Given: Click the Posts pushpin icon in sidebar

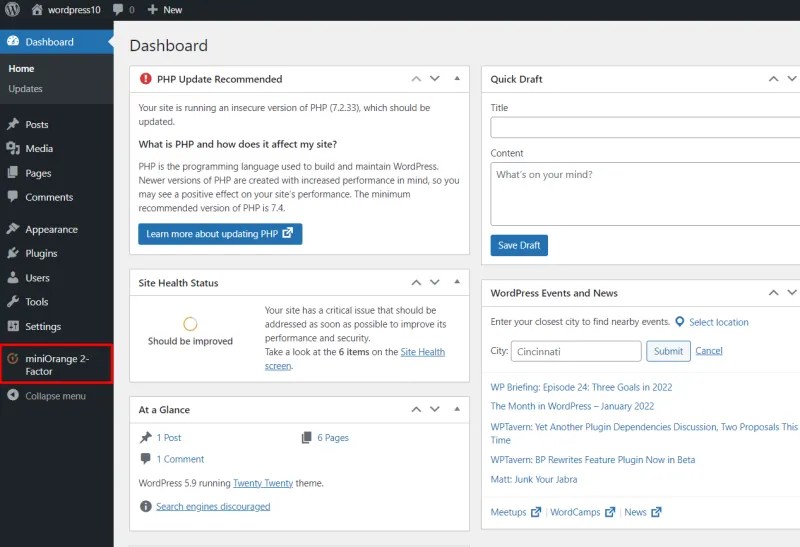Looking at the screenshot, I should click(13, 124).
